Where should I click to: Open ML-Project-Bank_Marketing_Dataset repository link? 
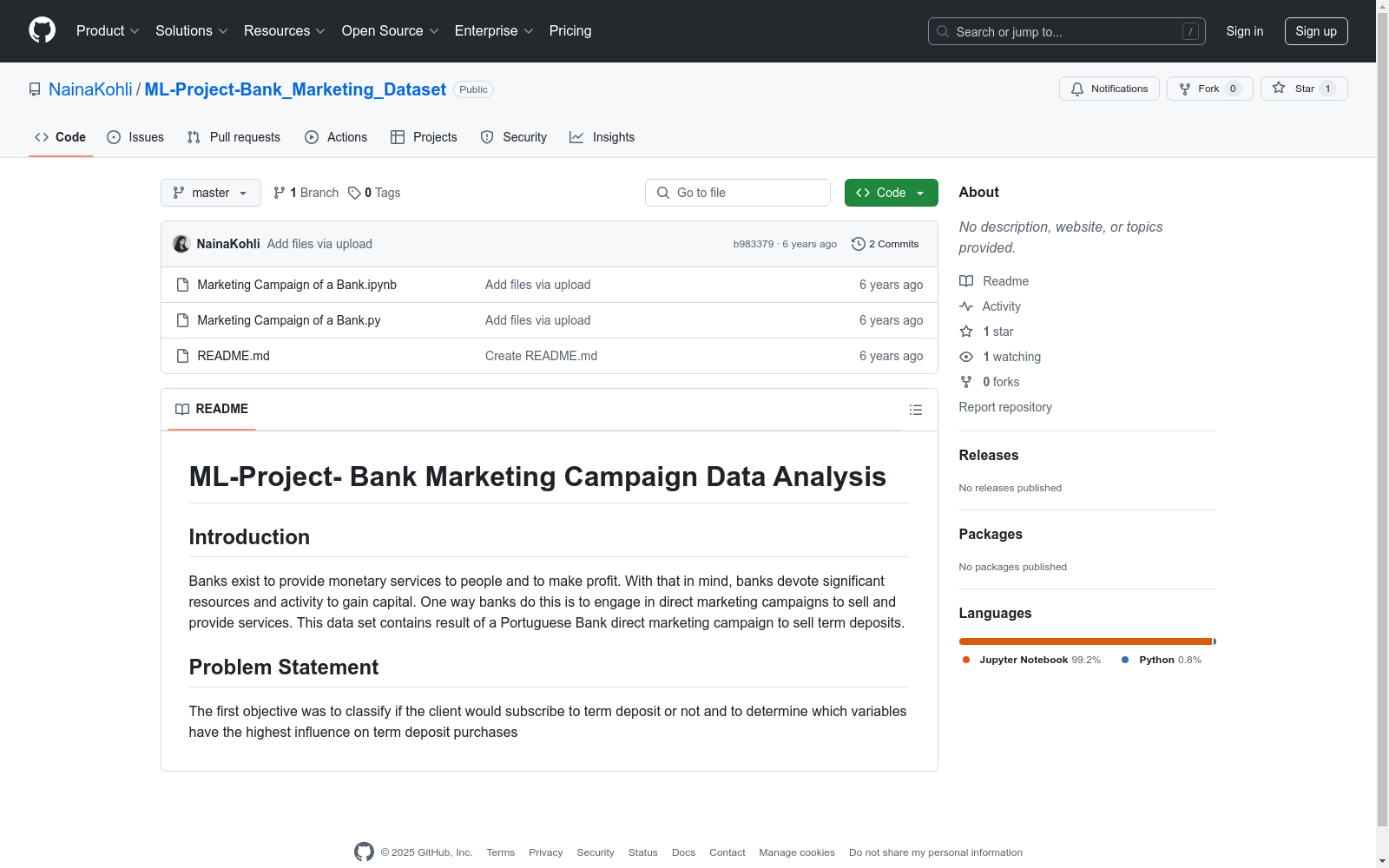pyautogui.click(x=295, y=89)
